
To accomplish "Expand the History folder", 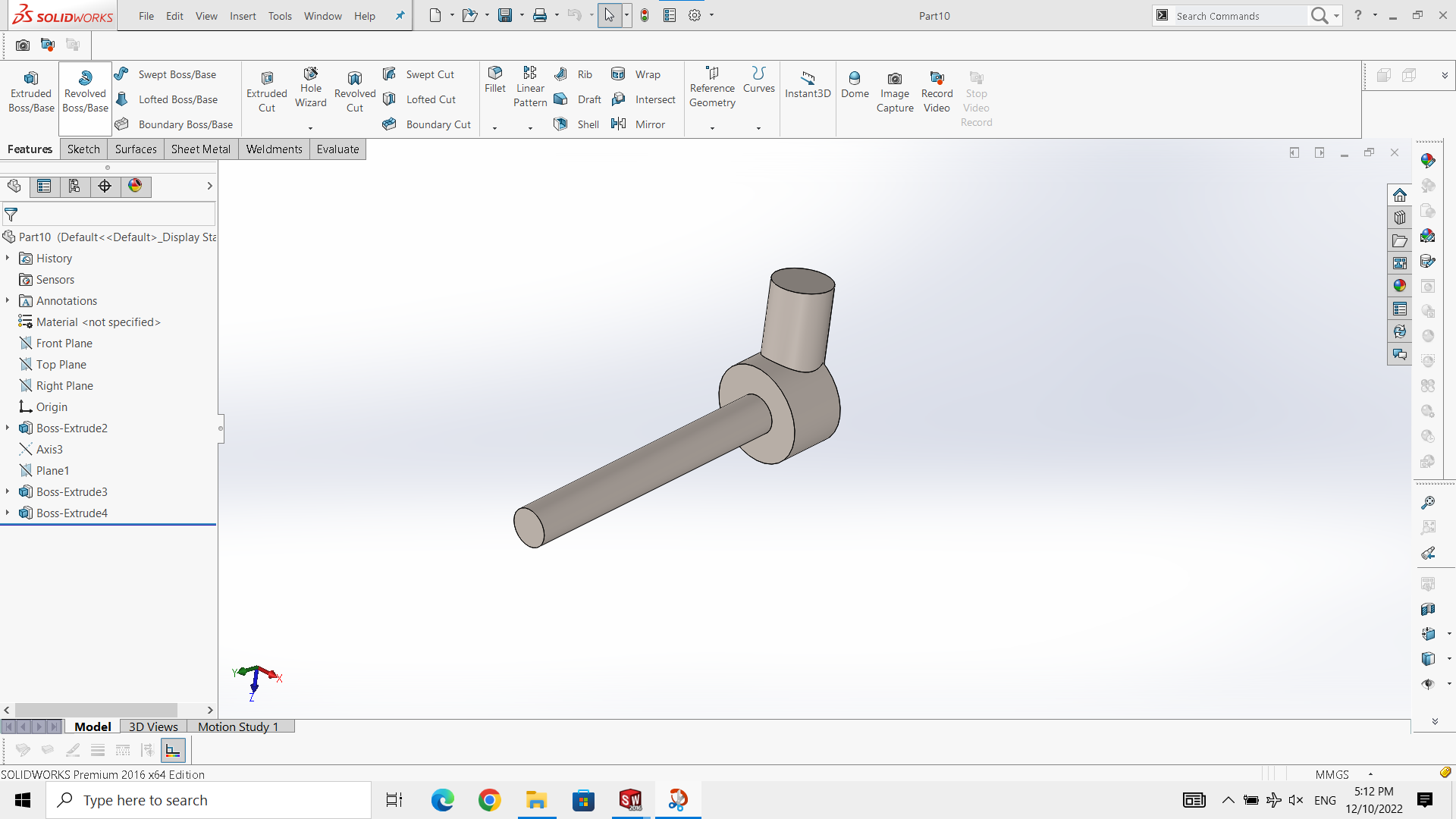I will pos(8,259).
